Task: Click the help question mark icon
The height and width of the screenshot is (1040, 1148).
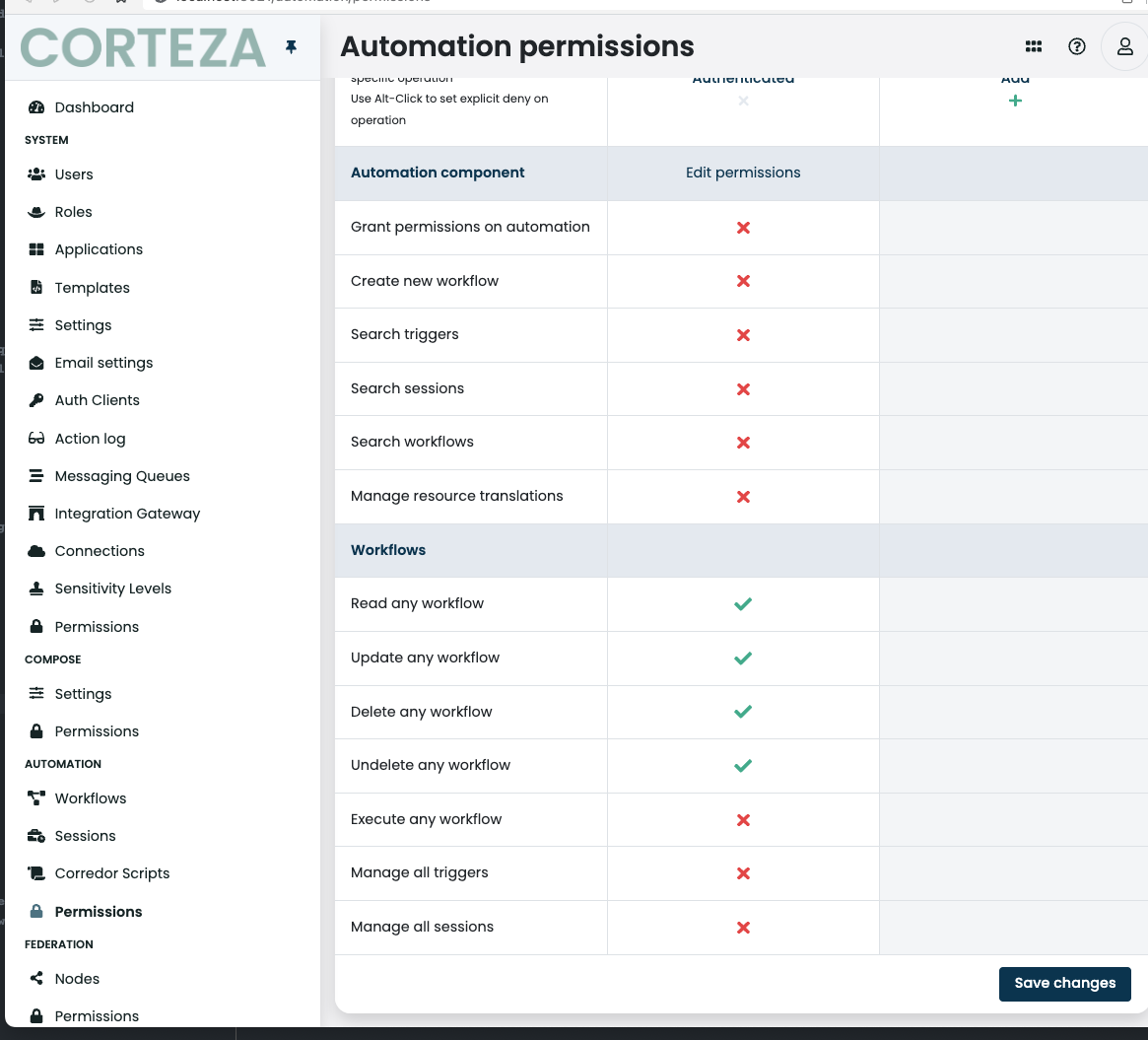Action: tap(1076, 45)
